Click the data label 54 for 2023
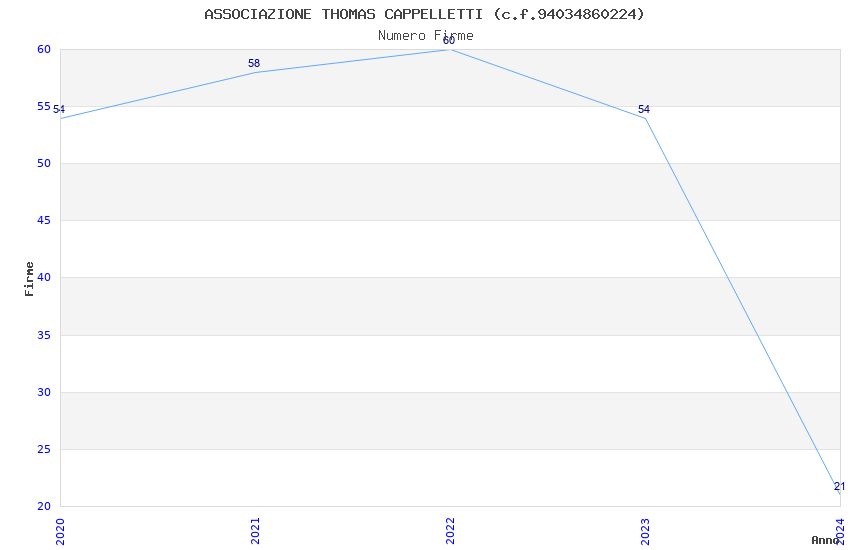This screenshot has height=550, width=850. 643,109
